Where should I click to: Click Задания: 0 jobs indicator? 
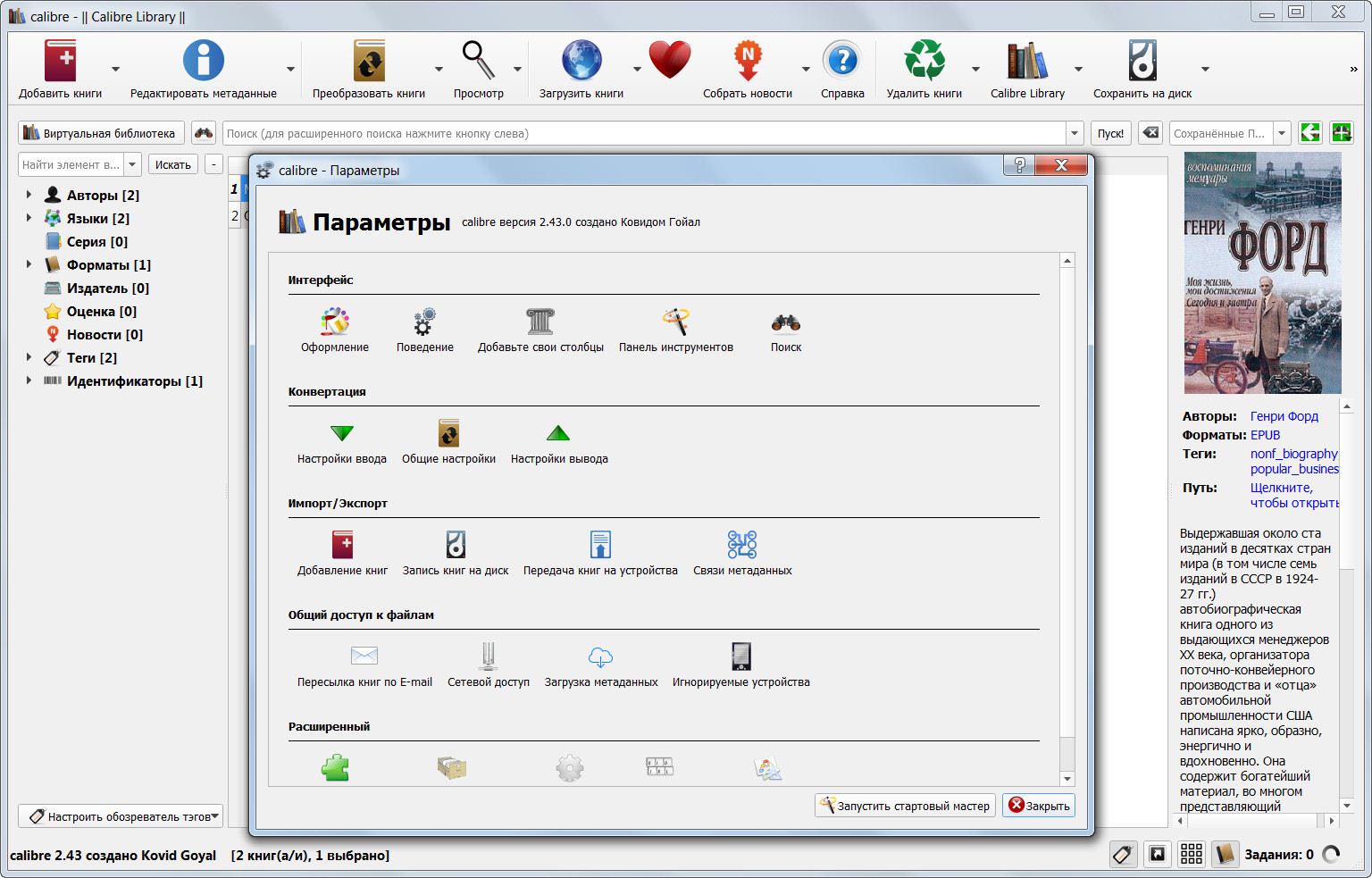(1292, 855)
